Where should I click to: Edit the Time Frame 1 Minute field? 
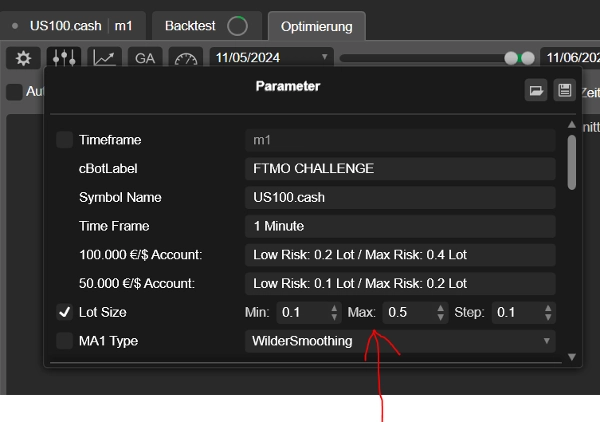click(400, 226)
